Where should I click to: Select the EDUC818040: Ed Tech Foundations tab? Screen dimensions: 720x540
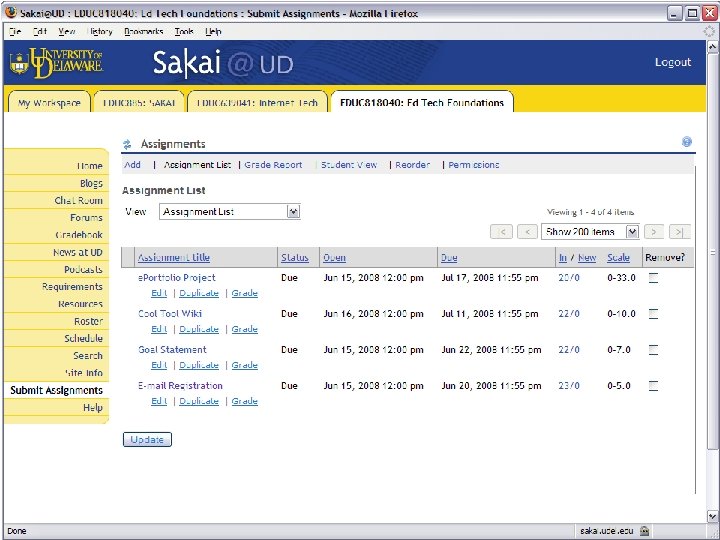(422, 102)
